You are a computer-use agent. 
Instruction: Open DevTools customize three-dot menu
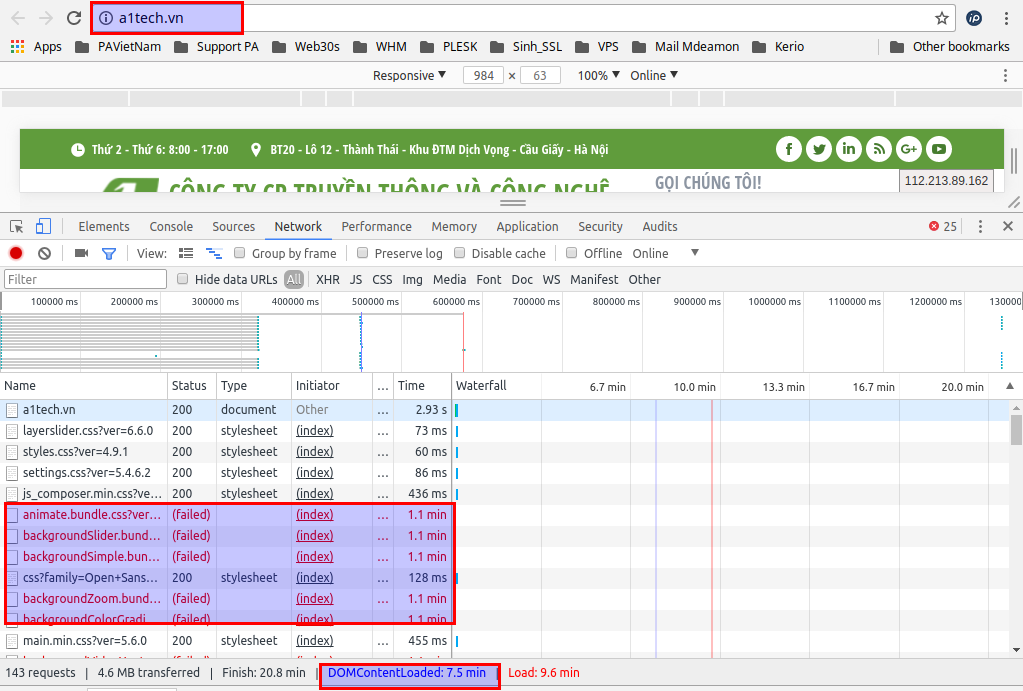(980, 226)
